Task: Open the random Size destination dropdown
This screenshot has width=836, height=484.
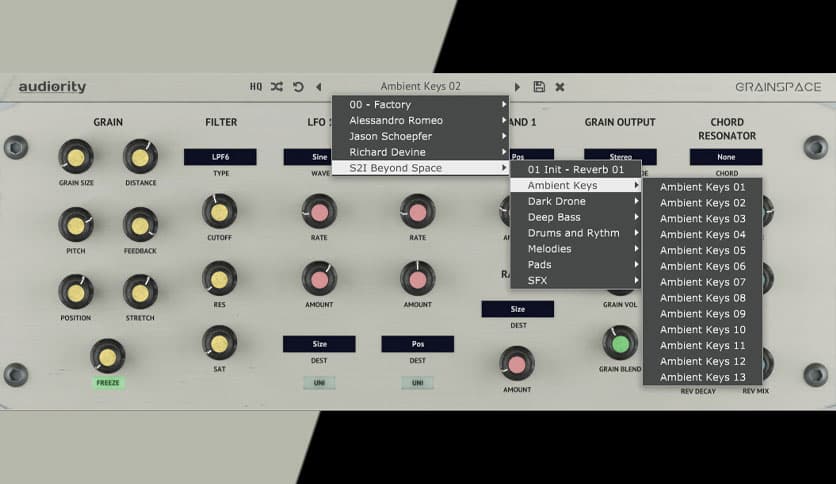Action: tap(518, 309)
